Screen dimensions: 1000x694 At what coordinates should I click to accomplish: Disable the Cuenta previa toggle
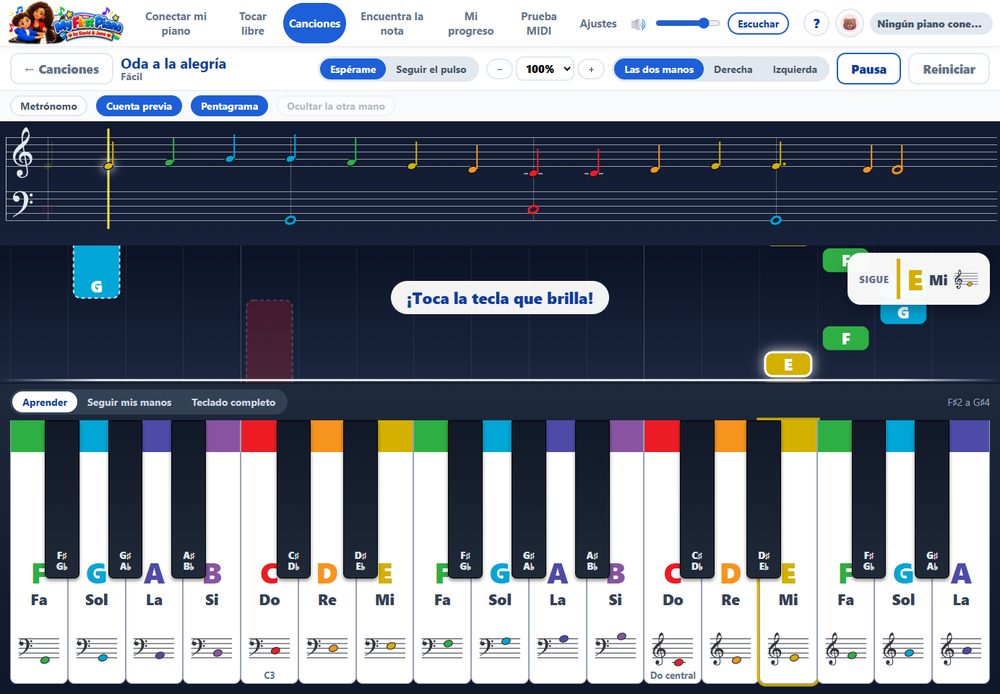pyautogui.click(x=139, y=106)
